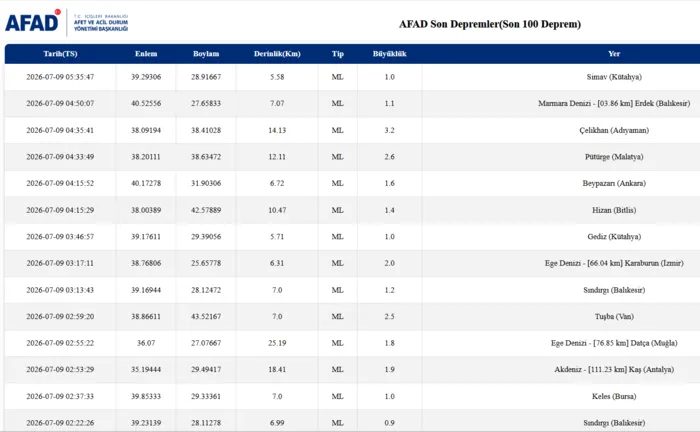The height and width of the screenshot is (432, 700).
Task: Sort by the Enlem column header
Action: tap(146, 54)
